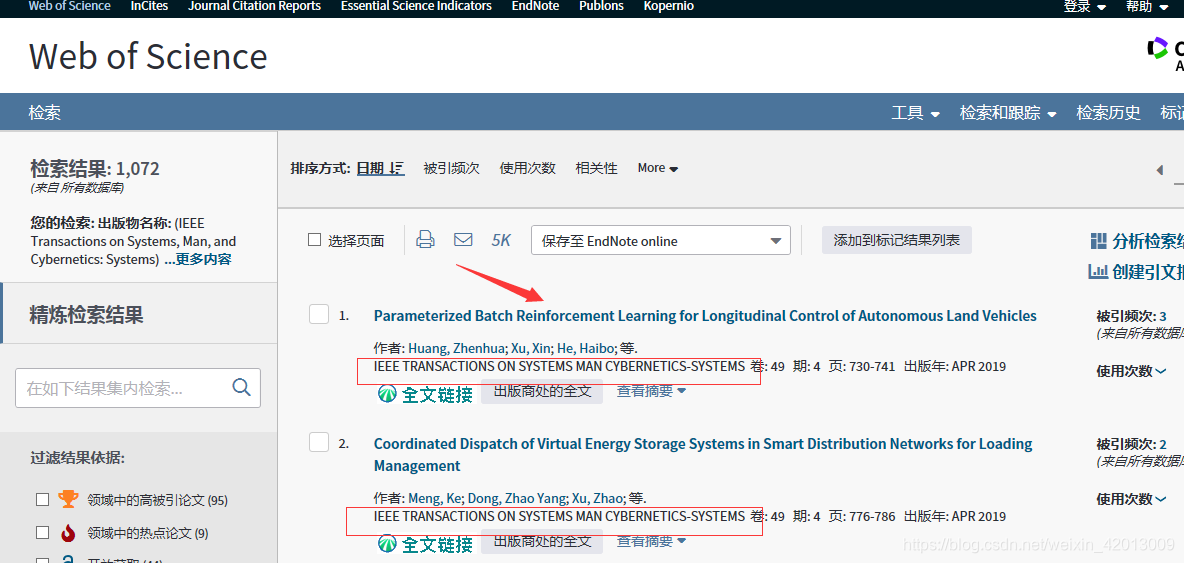This screenshot has width=1184, height=563.
Task: Tick checkbox for result 2
Action: (319, 442)
